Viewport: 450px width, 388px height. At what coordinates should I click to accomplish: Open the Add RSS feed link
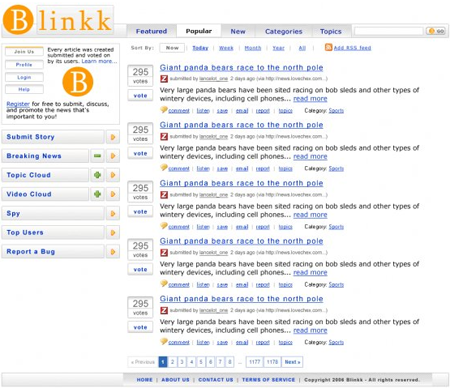[352, 48]
